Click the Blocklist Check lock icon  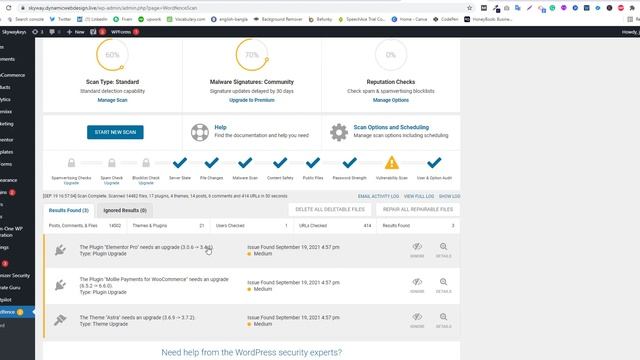(x=146, y=163)
